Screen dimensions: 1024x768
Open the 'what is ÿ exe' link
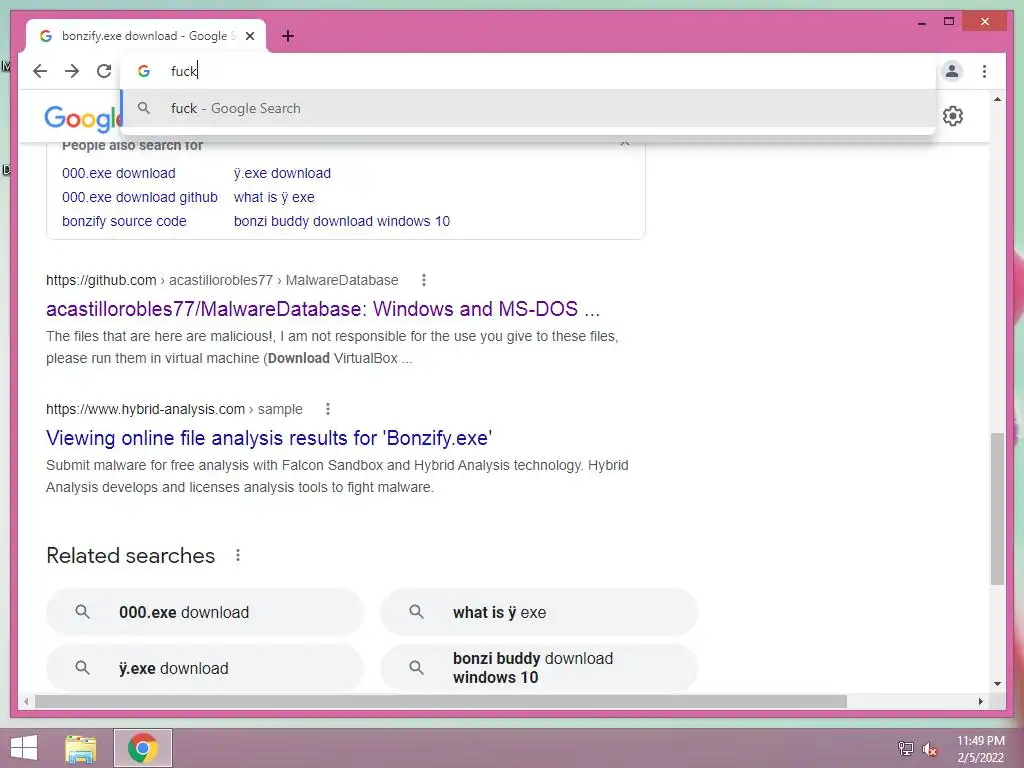pos(274,197)
